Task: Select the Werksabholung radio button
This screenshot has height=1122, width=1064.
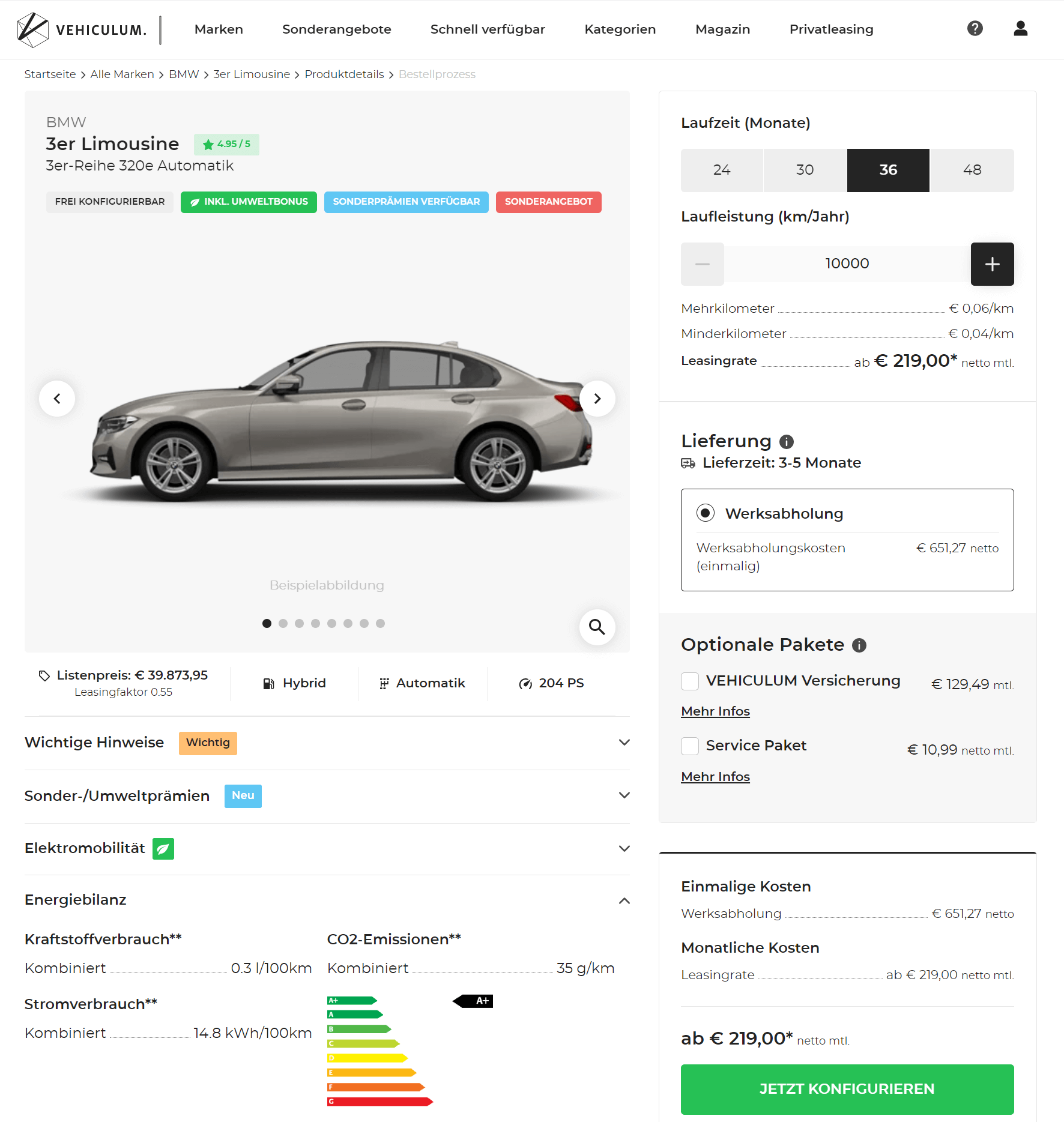Action: [706, 513]
